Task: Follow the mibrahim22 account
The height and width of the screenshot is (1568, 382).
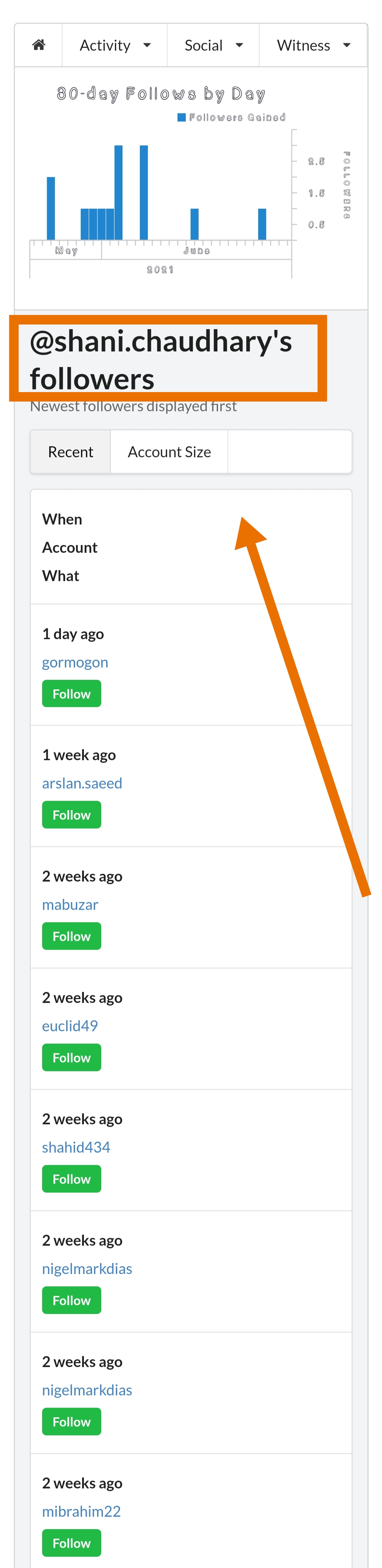Action: coord(71,1543)
